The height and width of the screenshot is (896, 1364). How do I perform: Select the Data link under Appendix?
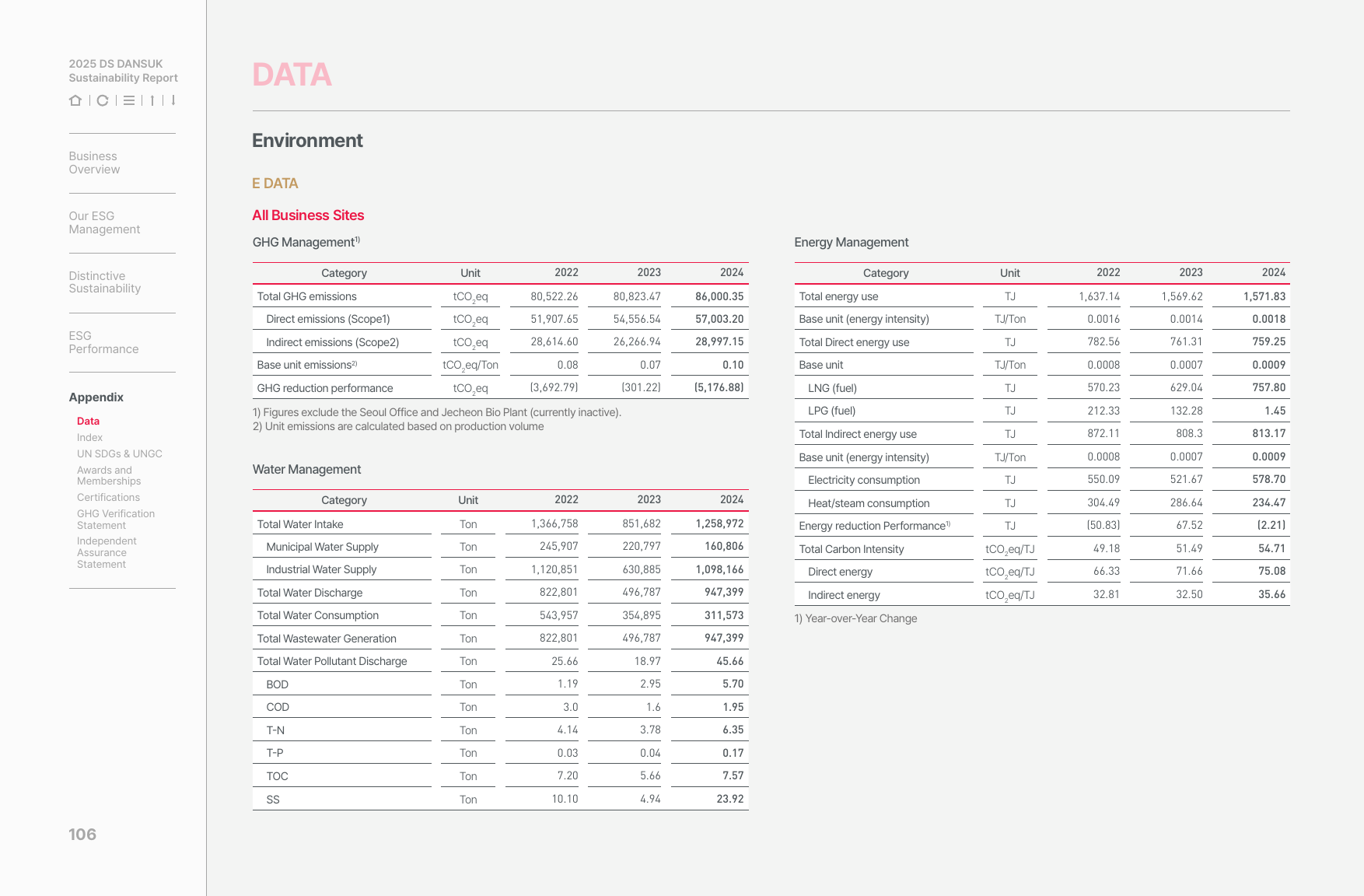(88, 421)
